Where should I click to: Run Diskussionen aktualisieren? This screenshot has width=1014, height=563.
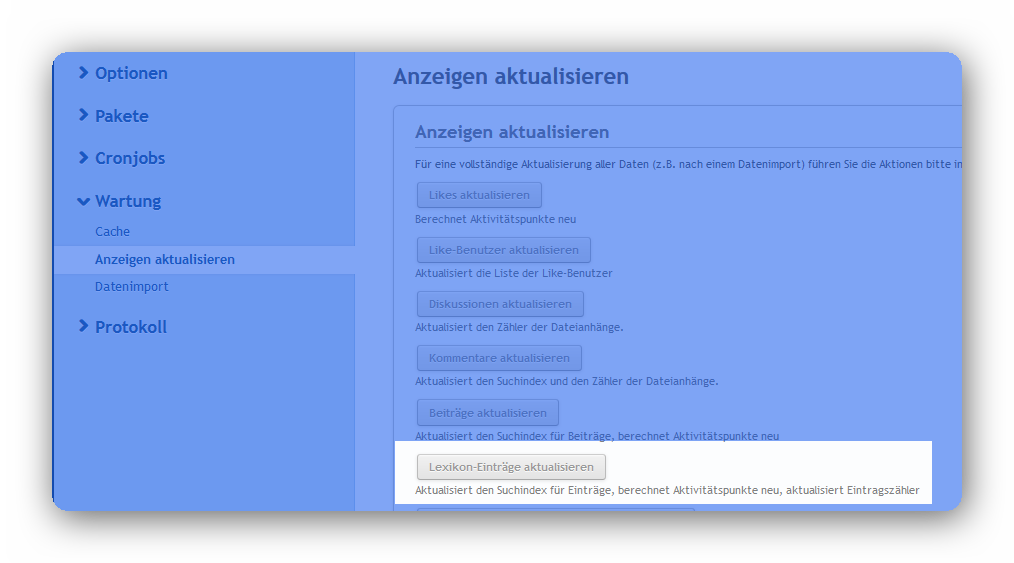500,304
